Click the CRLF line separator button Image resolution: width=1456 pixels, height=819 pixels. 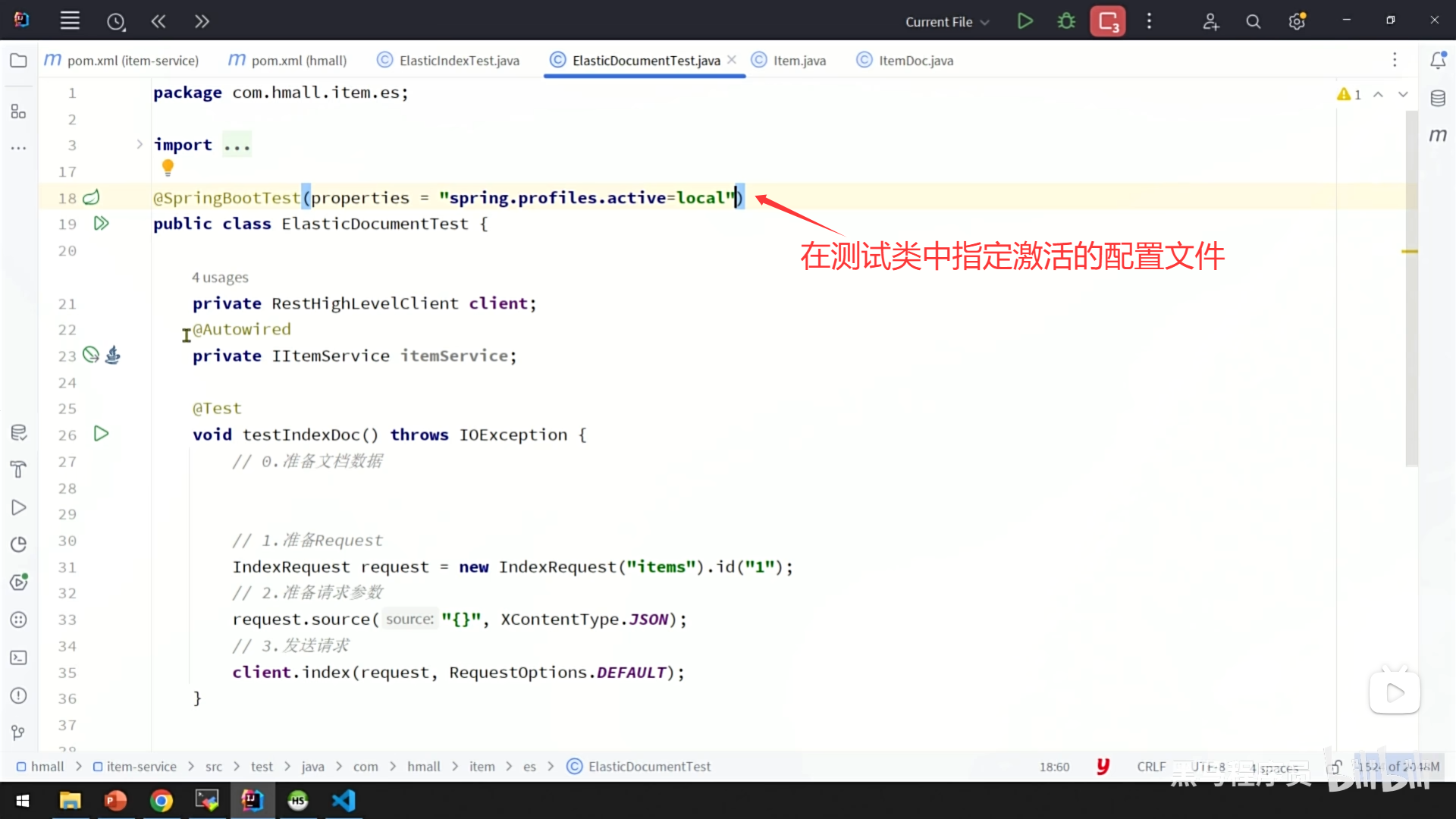click(1151, 767)
